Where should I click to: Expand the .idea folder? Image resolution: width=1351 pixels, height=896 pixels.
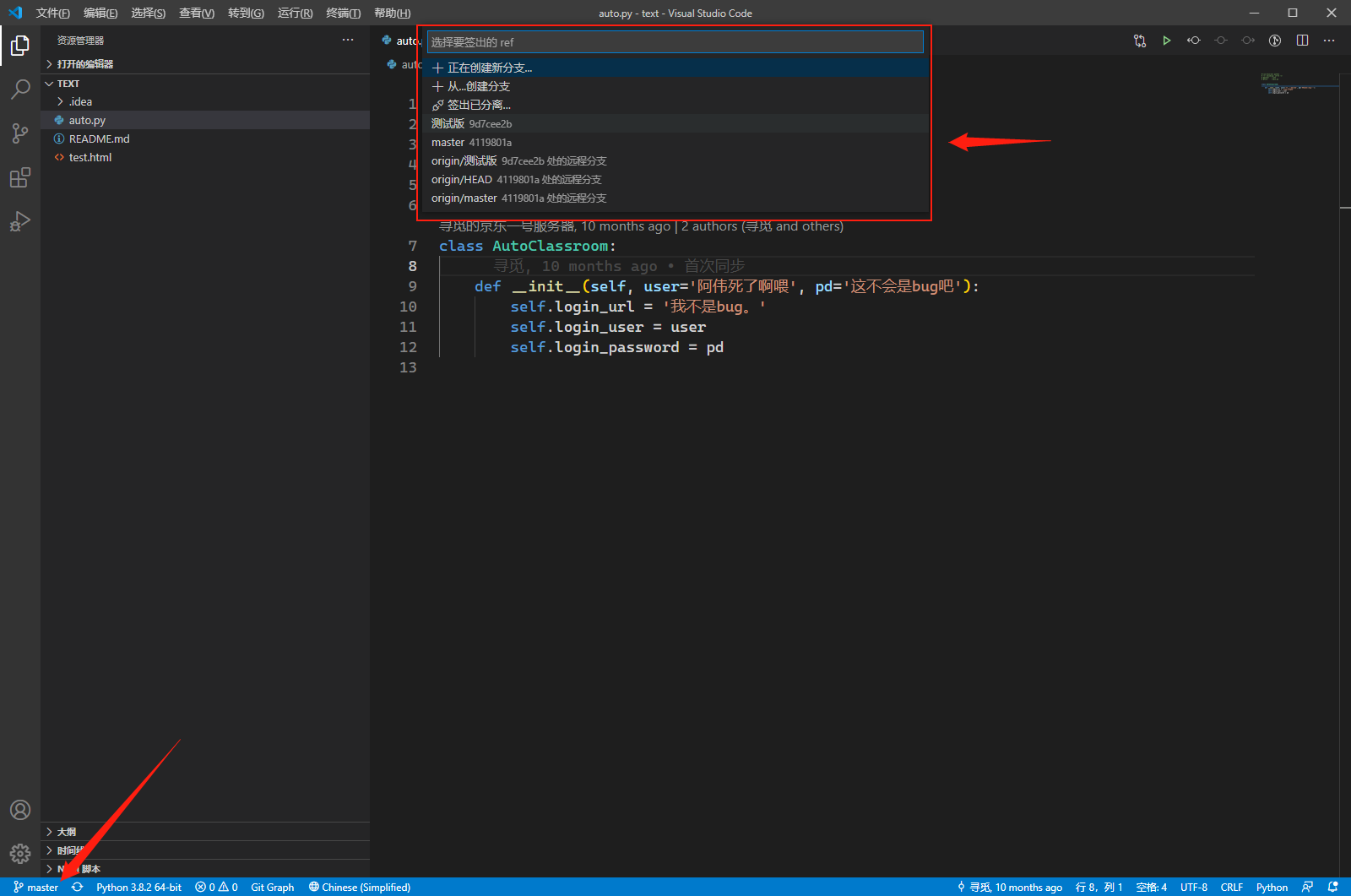[205, 101]
